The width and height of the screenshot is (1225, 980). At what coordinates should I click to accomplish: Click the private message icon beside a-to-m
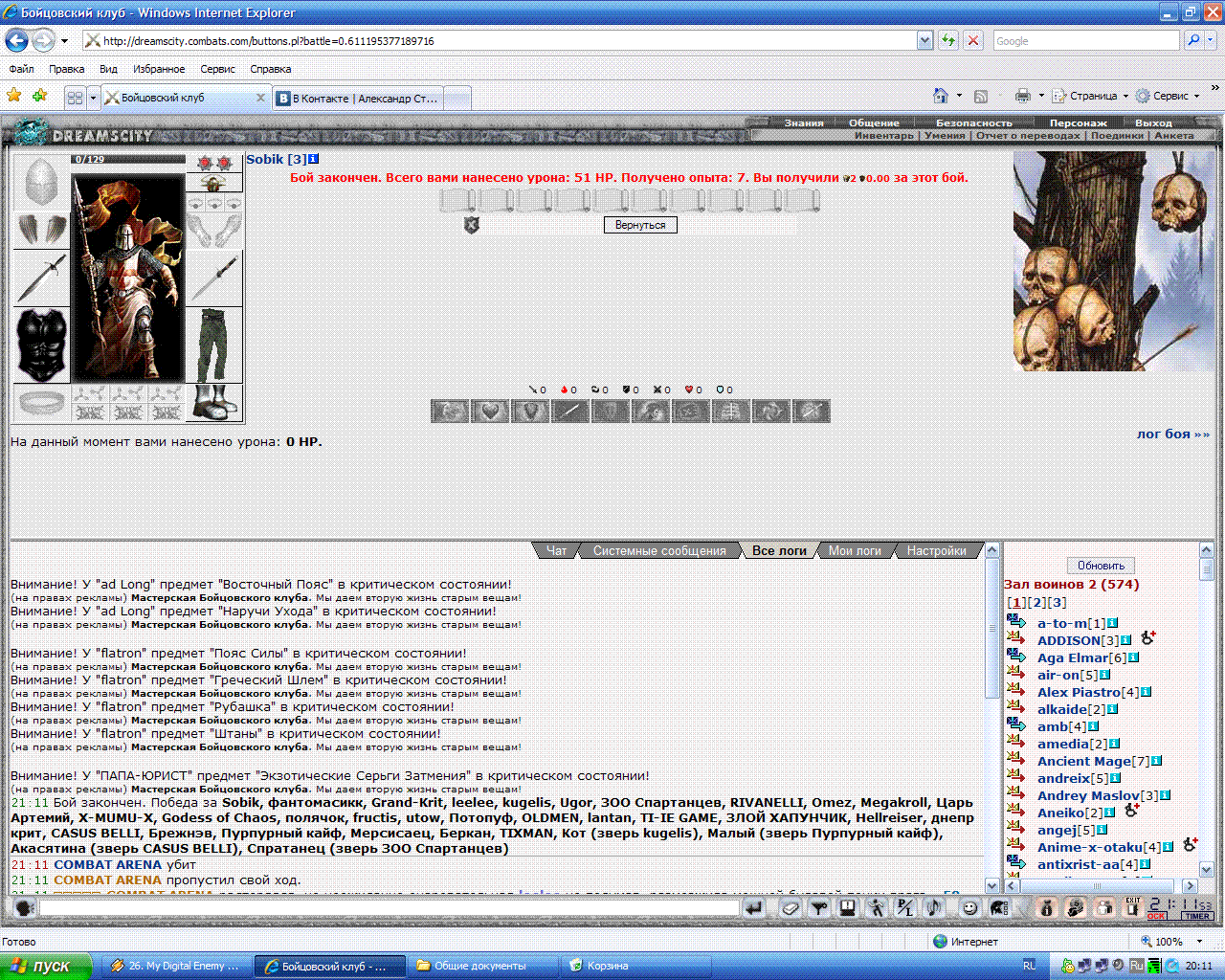click(x=1016, y=623)
